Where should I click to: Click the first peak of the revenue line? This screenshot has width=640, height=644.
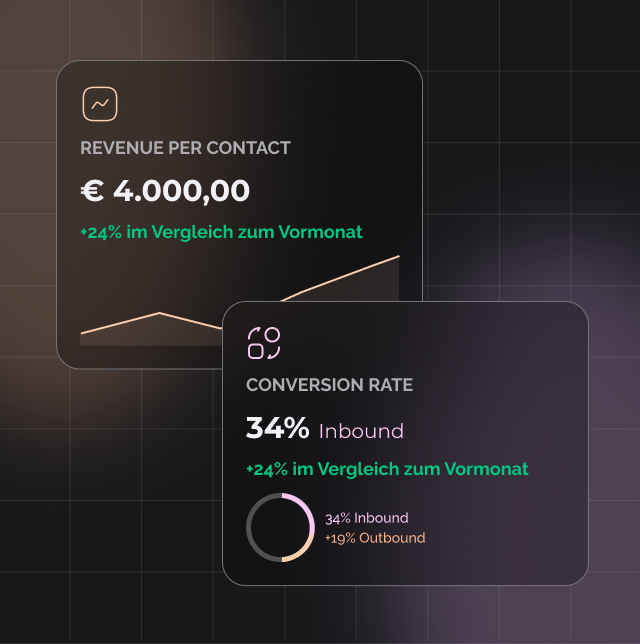pyautogui.click(x=160, y=313)
